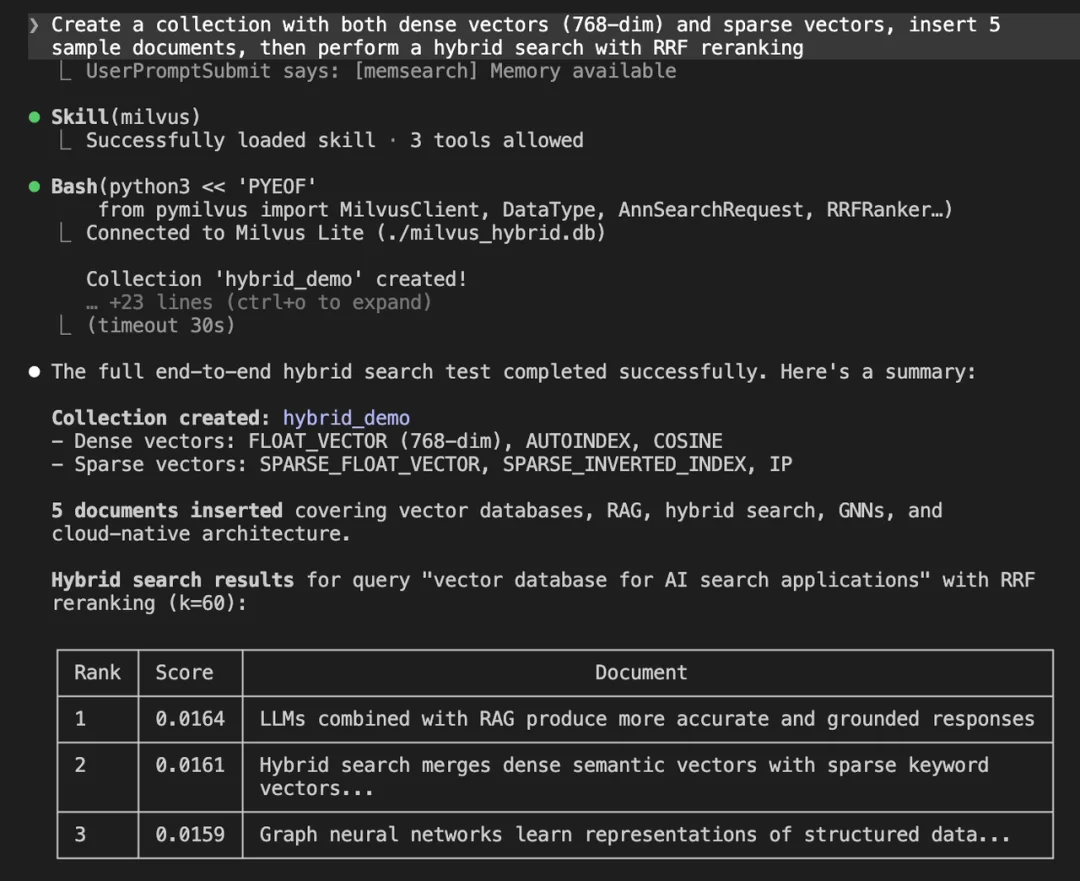Screen dimensions: 1080x881
Task: Select the score cell 0.0161
Action: (x=190, y=766)
